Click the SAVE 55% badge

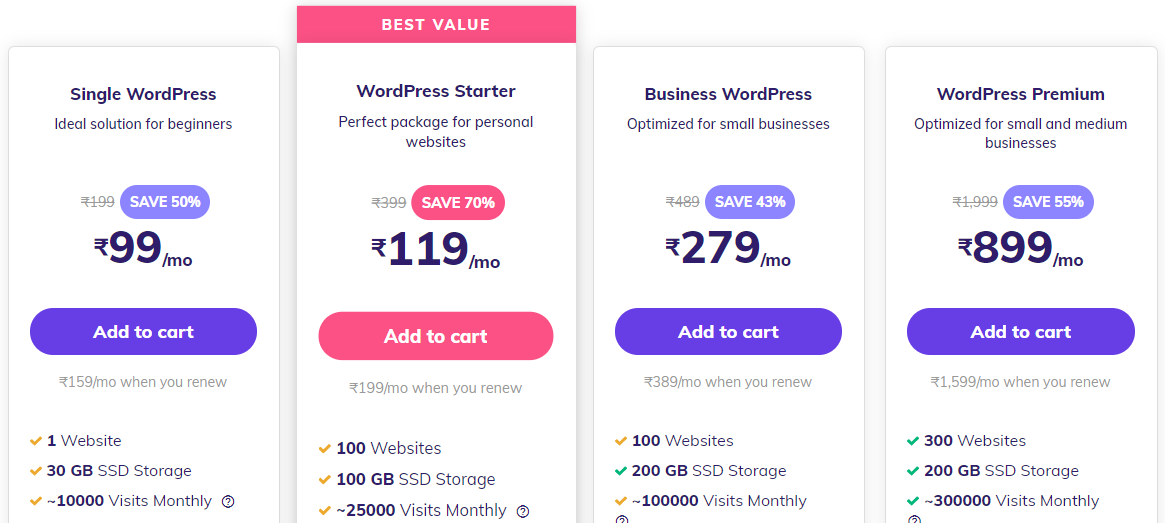click(1048, 202)
